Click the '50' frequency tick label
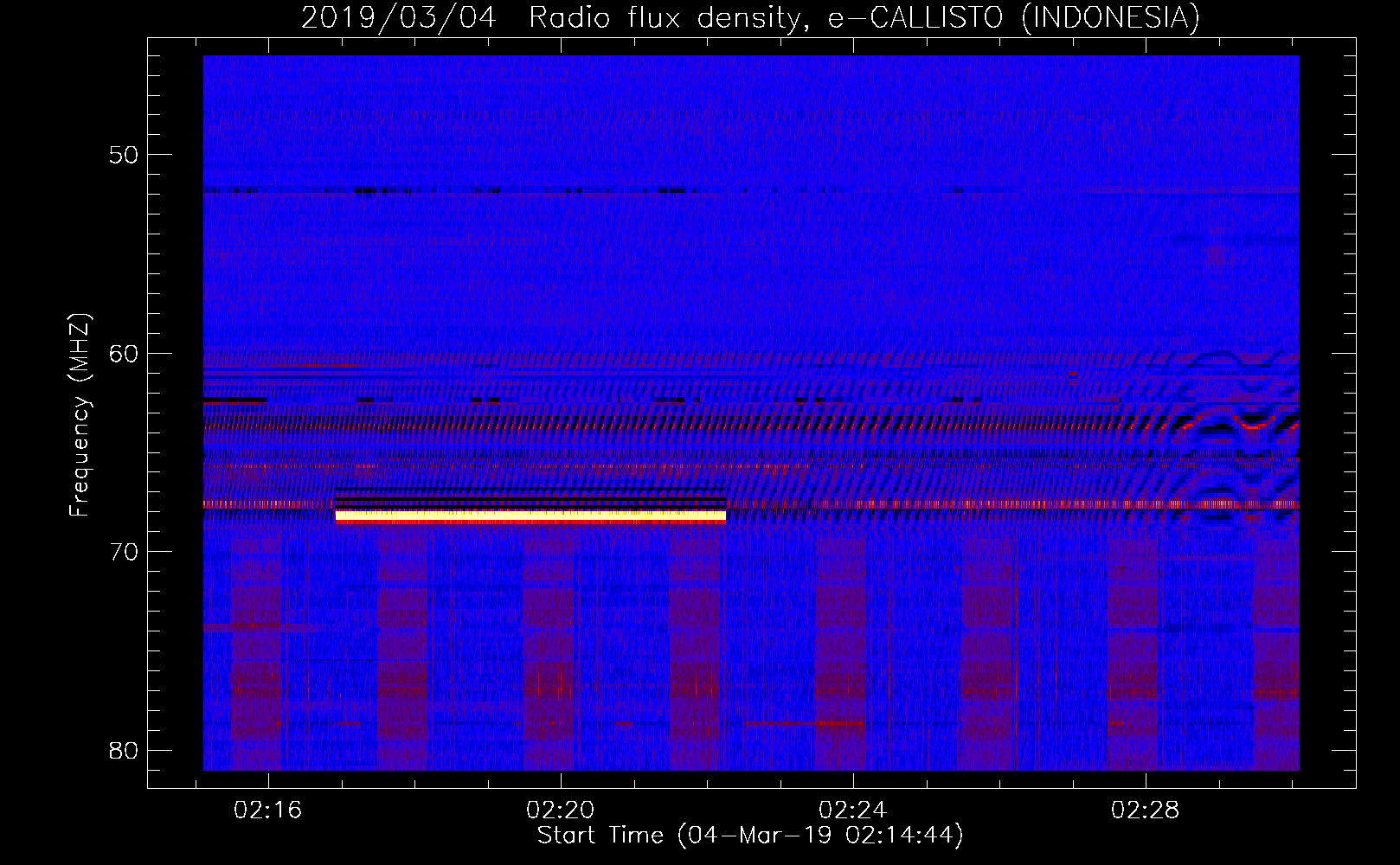This screenshot has height=865, width=1400. click(124, 155)
